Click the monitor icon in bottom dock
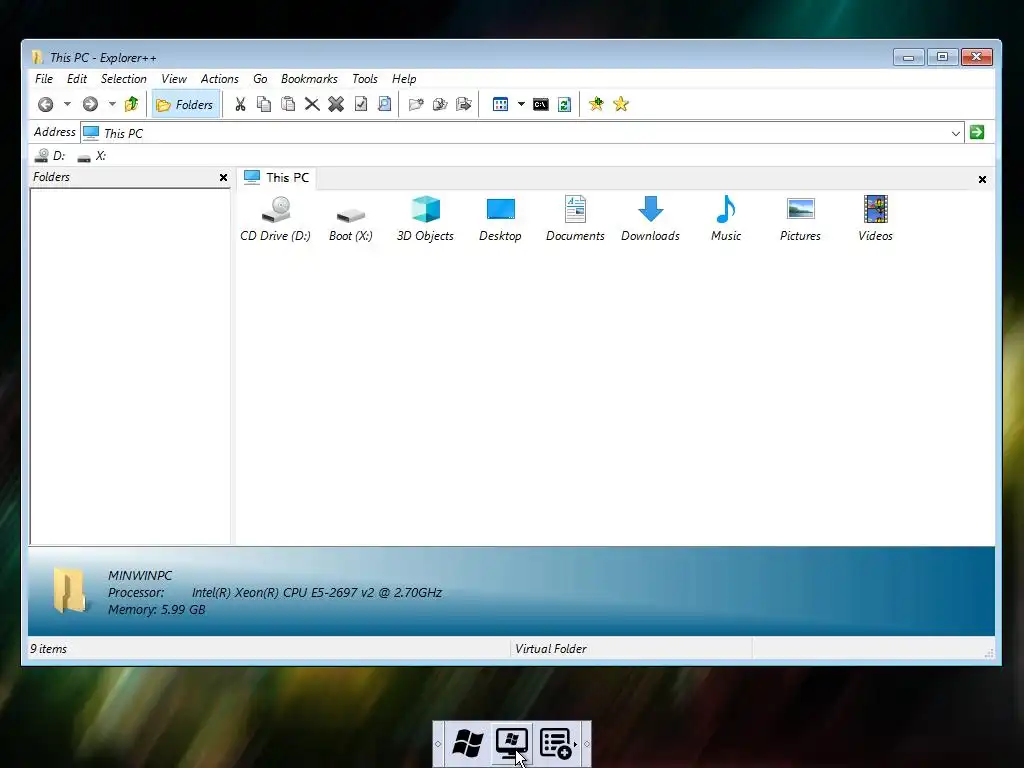Screen dimensions: 1024x768 point(512,744)
